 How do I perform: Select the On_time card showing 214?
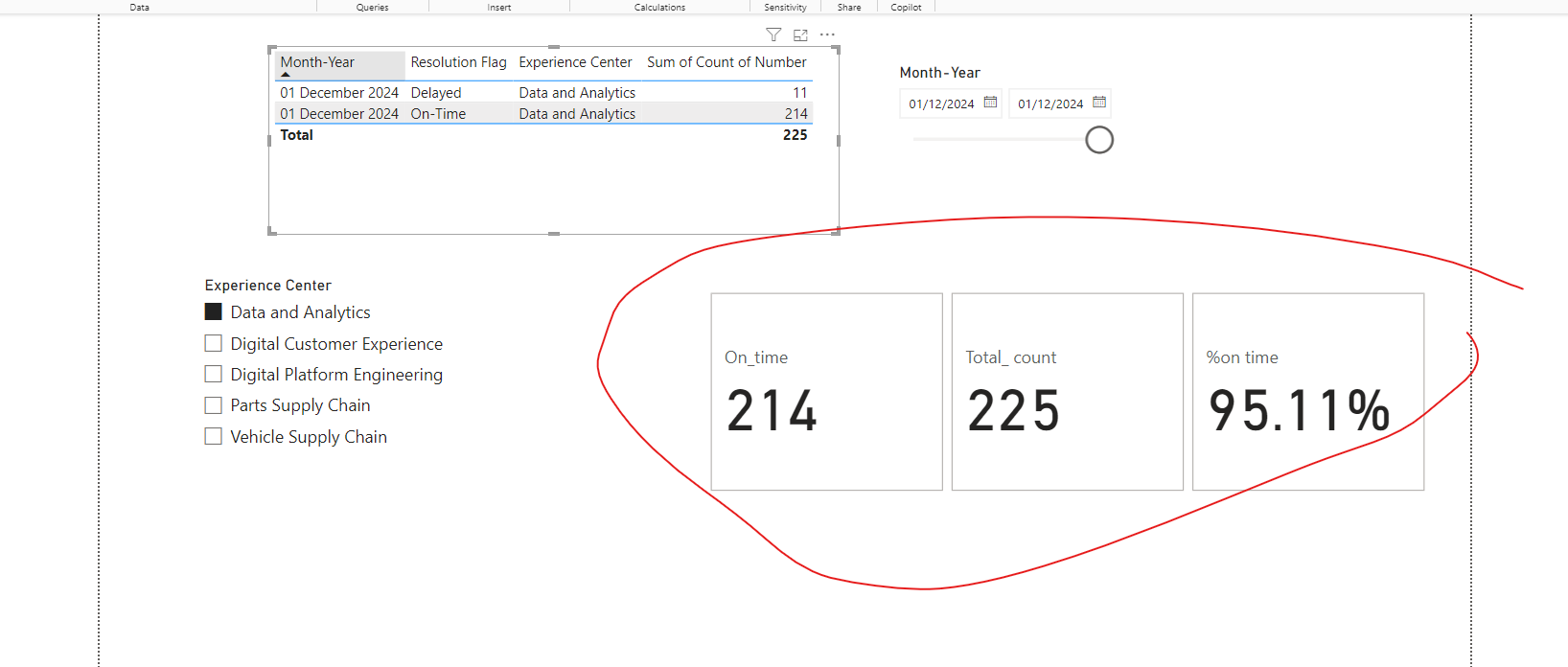pos(826,391)
